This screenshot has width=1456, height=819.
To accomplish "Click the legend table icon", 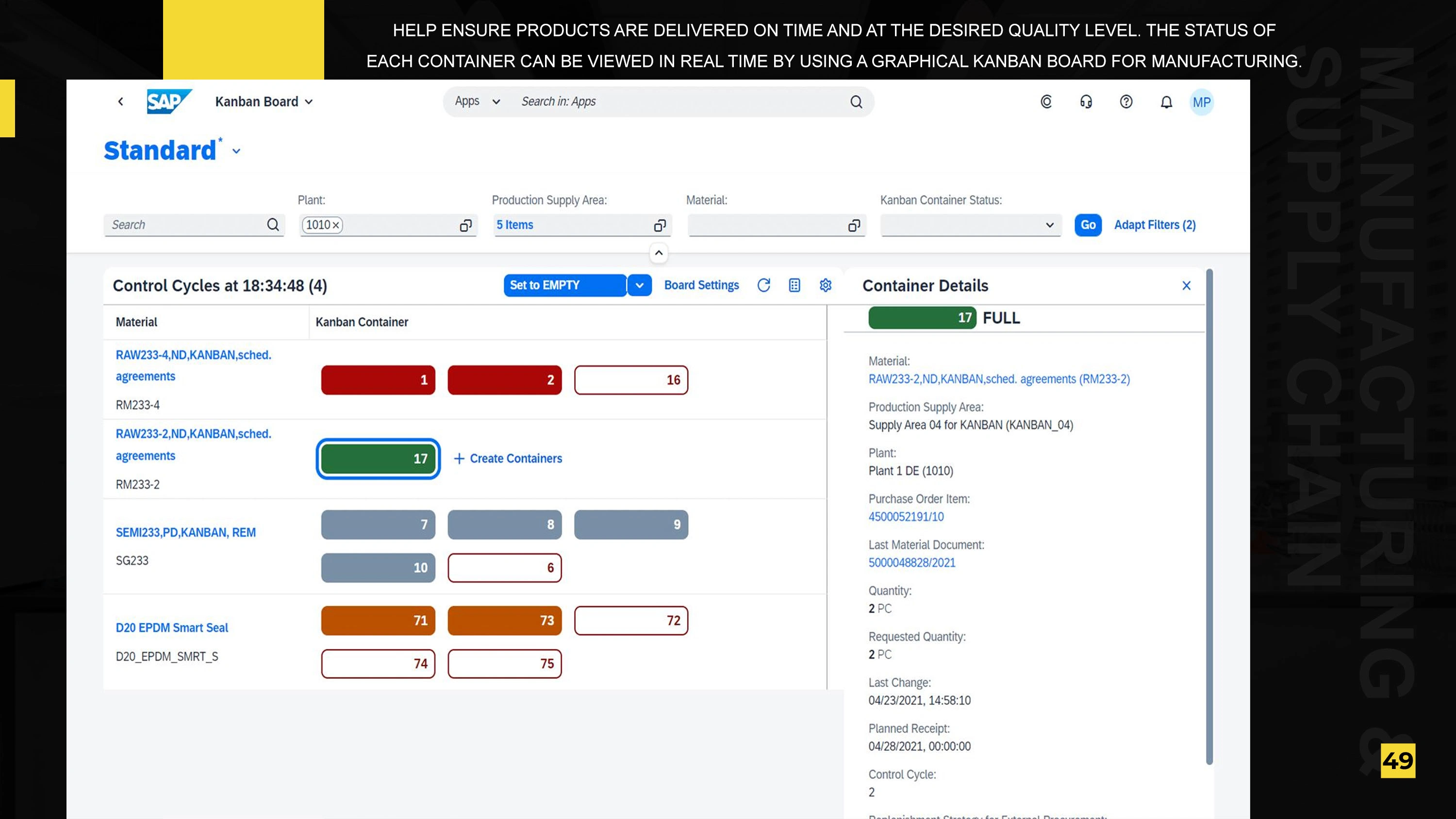I will click(x=794, y=285).
